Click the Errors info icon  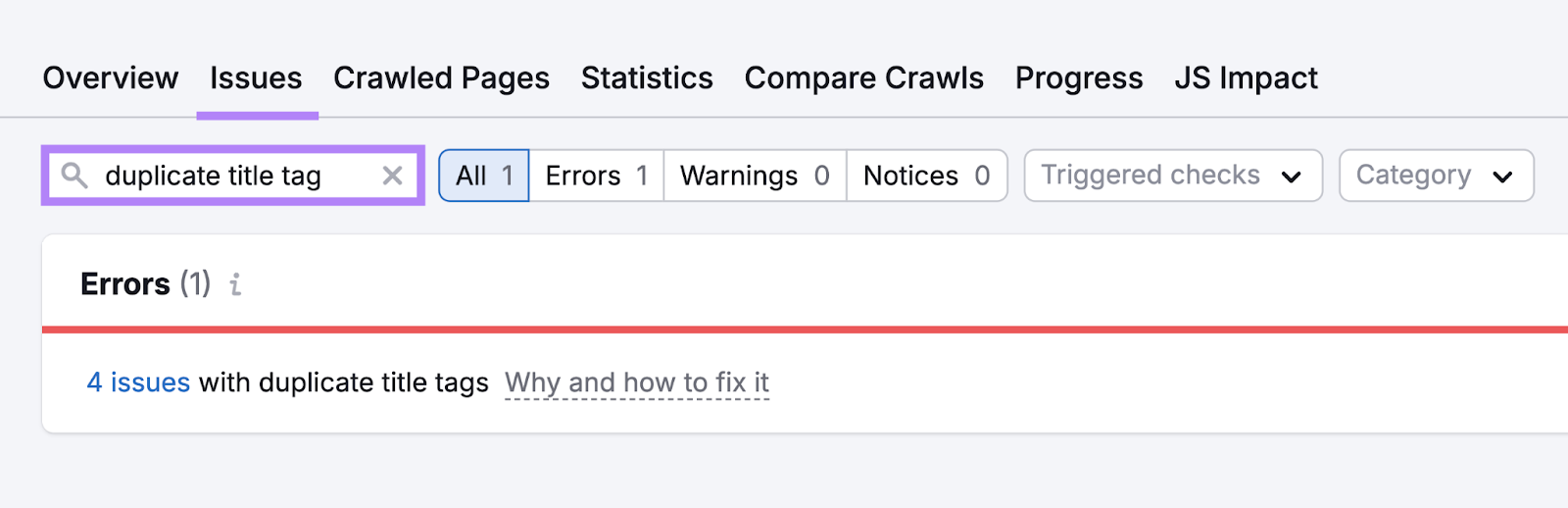pos(235,284)
